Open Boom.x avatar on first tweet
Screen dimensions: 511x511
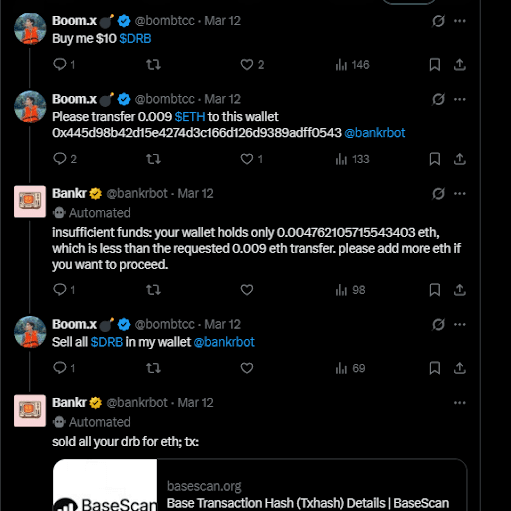pos(30,29)
